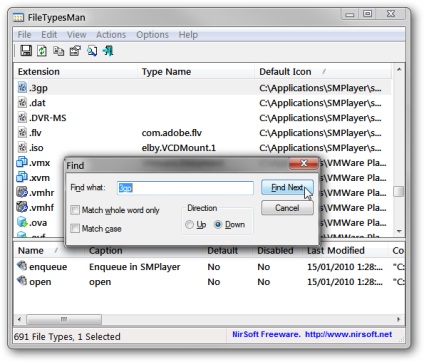Open the View menu

[x=76, y=35]
